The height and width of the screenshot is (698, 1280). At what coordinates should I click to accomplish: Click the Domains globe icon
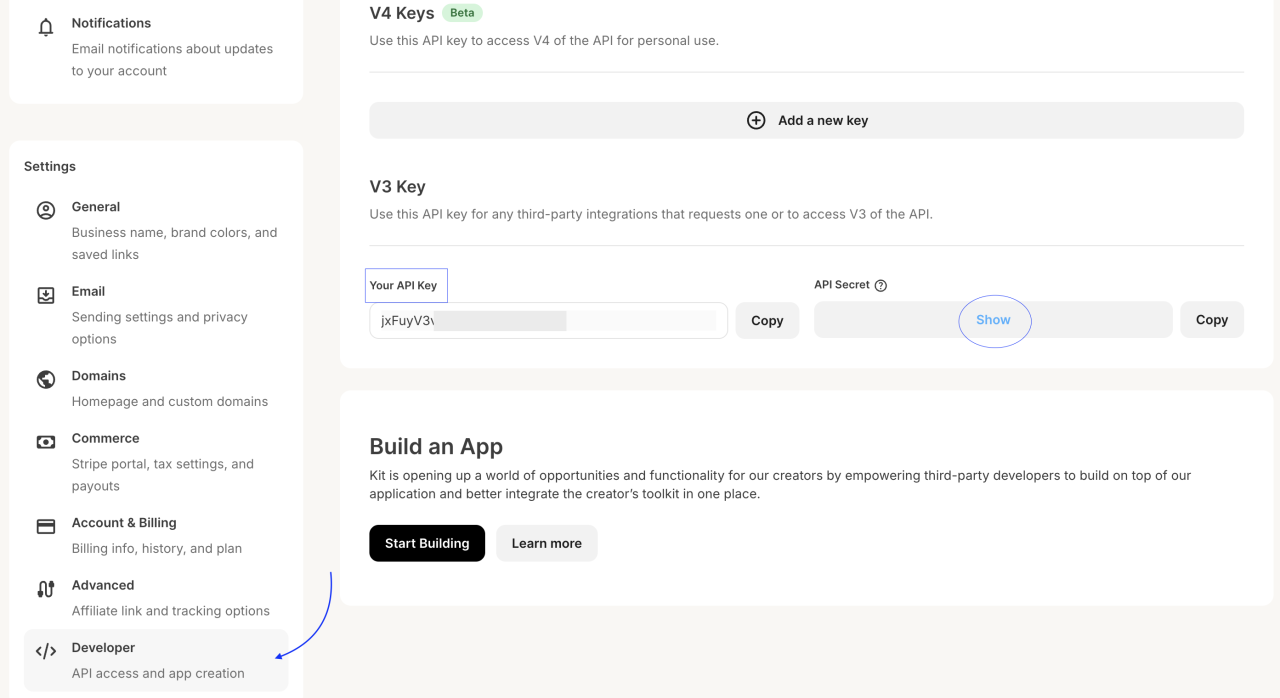tap(46, 379)
